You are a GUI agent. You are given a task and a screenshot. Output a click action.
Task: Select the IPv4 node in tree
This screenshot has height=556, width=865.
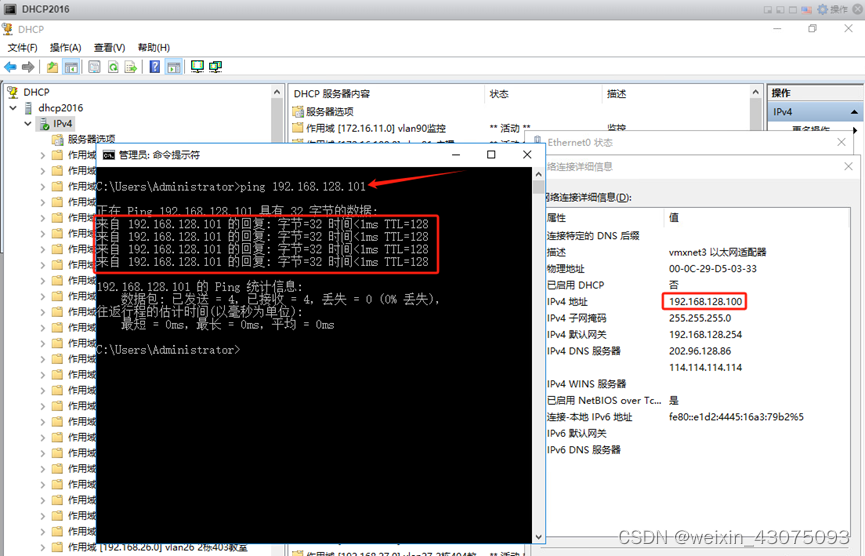62,124
